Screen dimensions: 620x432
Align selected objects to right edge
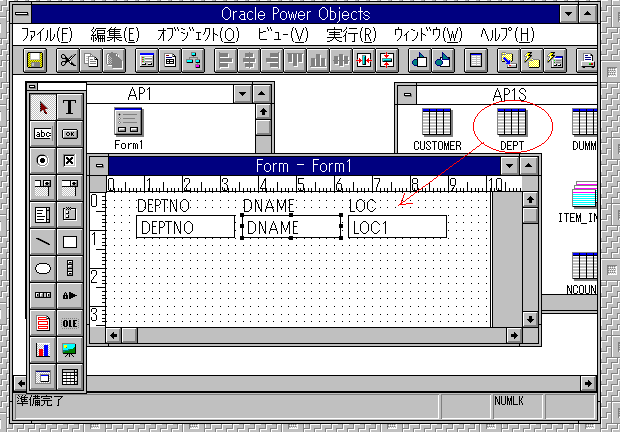pyautogui.click(x=272, y=60)
